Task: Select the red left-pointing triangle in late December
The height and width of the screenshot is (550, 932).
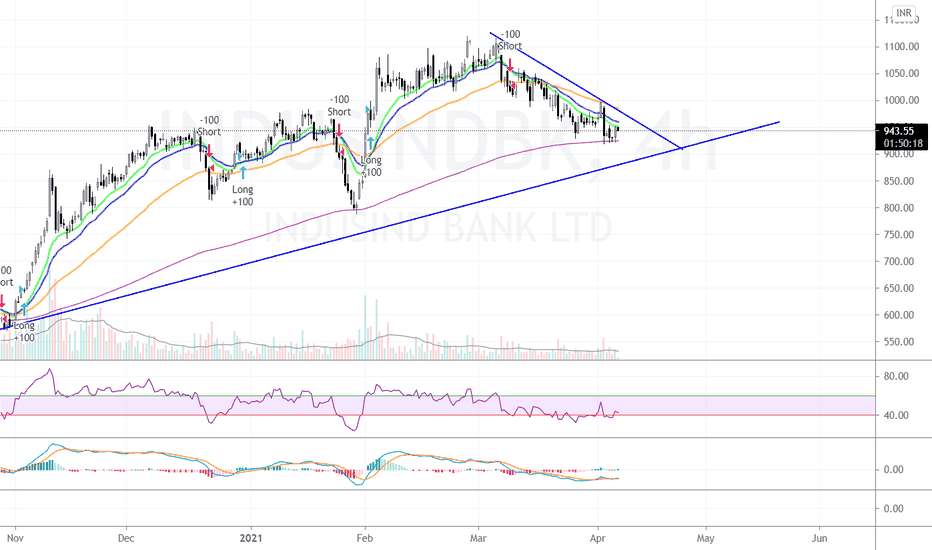Action: tap(212, 168)
